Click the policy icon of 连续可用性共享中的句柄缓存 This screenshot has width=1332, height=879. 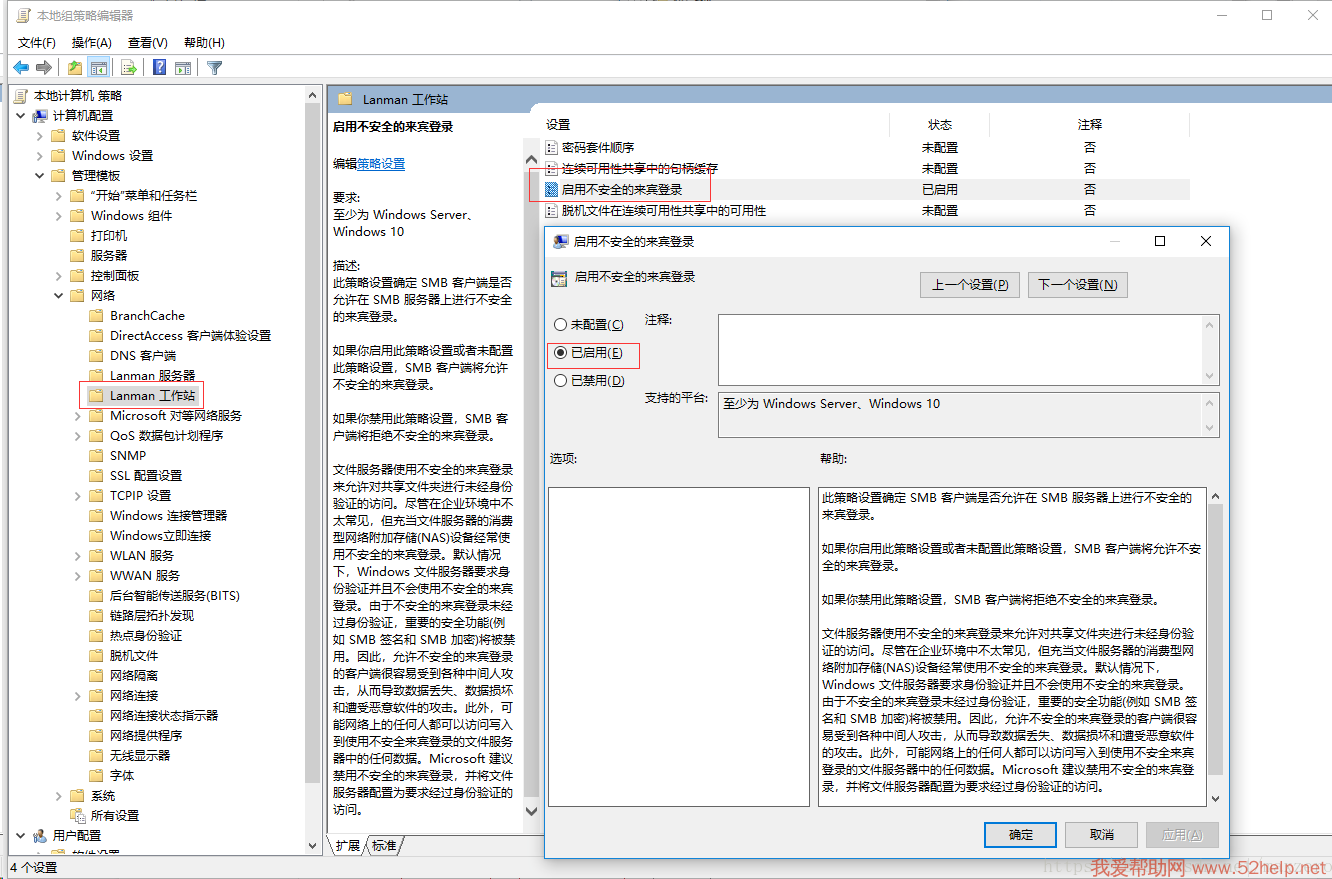(x=551, y=168)
